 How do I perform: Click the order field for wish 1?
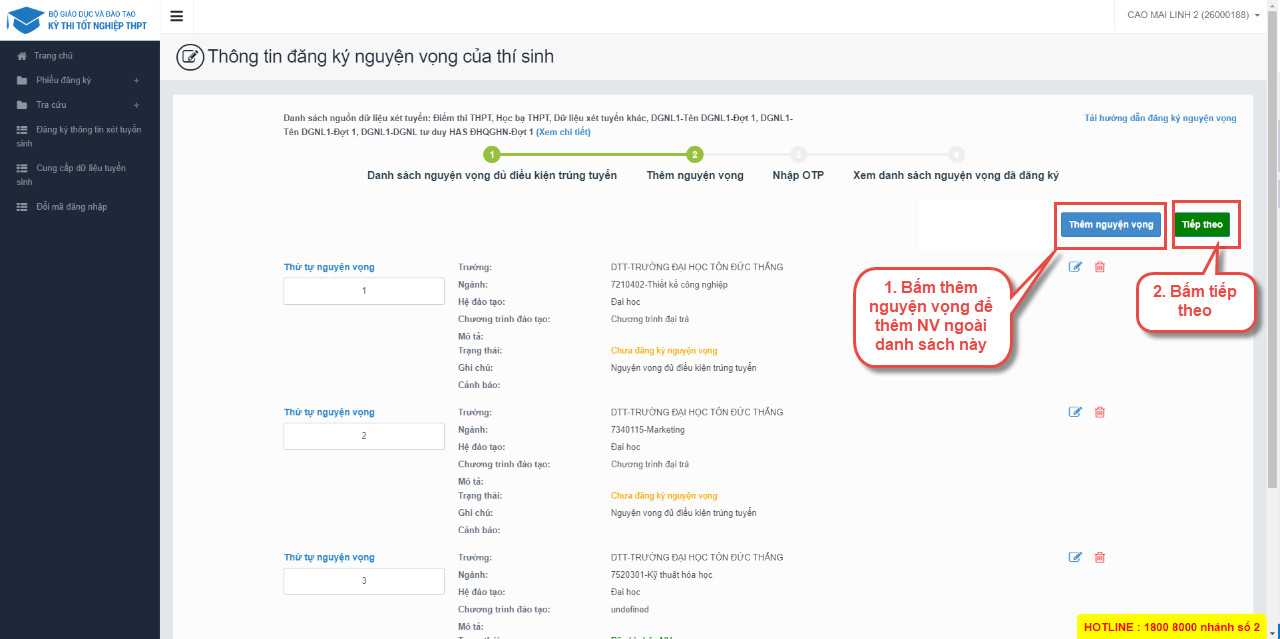364,291
